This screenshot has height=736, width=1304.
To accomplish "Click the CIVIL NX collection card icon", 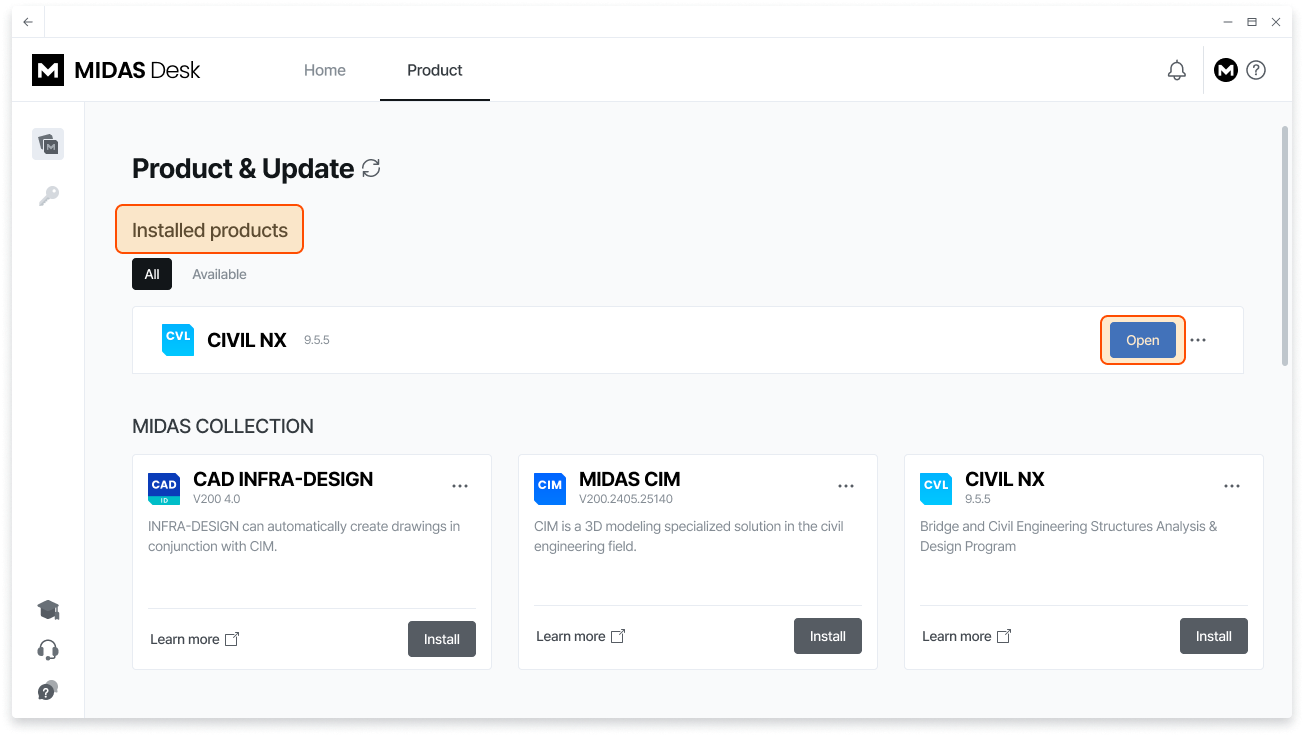I will coord(936,489).
